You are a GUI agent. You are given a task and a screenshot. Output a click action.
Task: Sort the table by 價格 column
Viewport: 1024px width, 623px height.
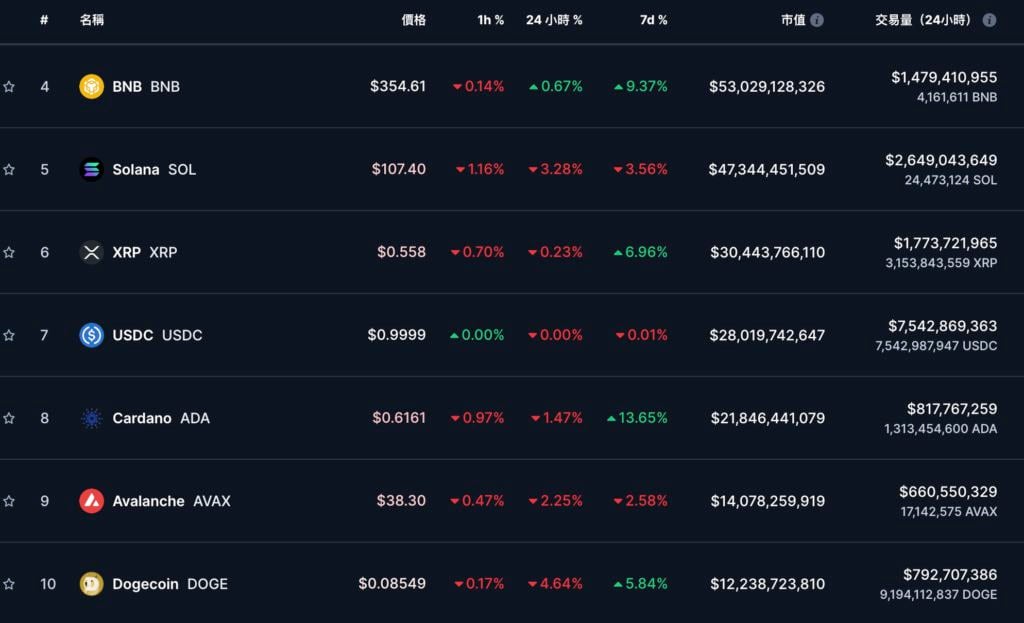point(413,20)
